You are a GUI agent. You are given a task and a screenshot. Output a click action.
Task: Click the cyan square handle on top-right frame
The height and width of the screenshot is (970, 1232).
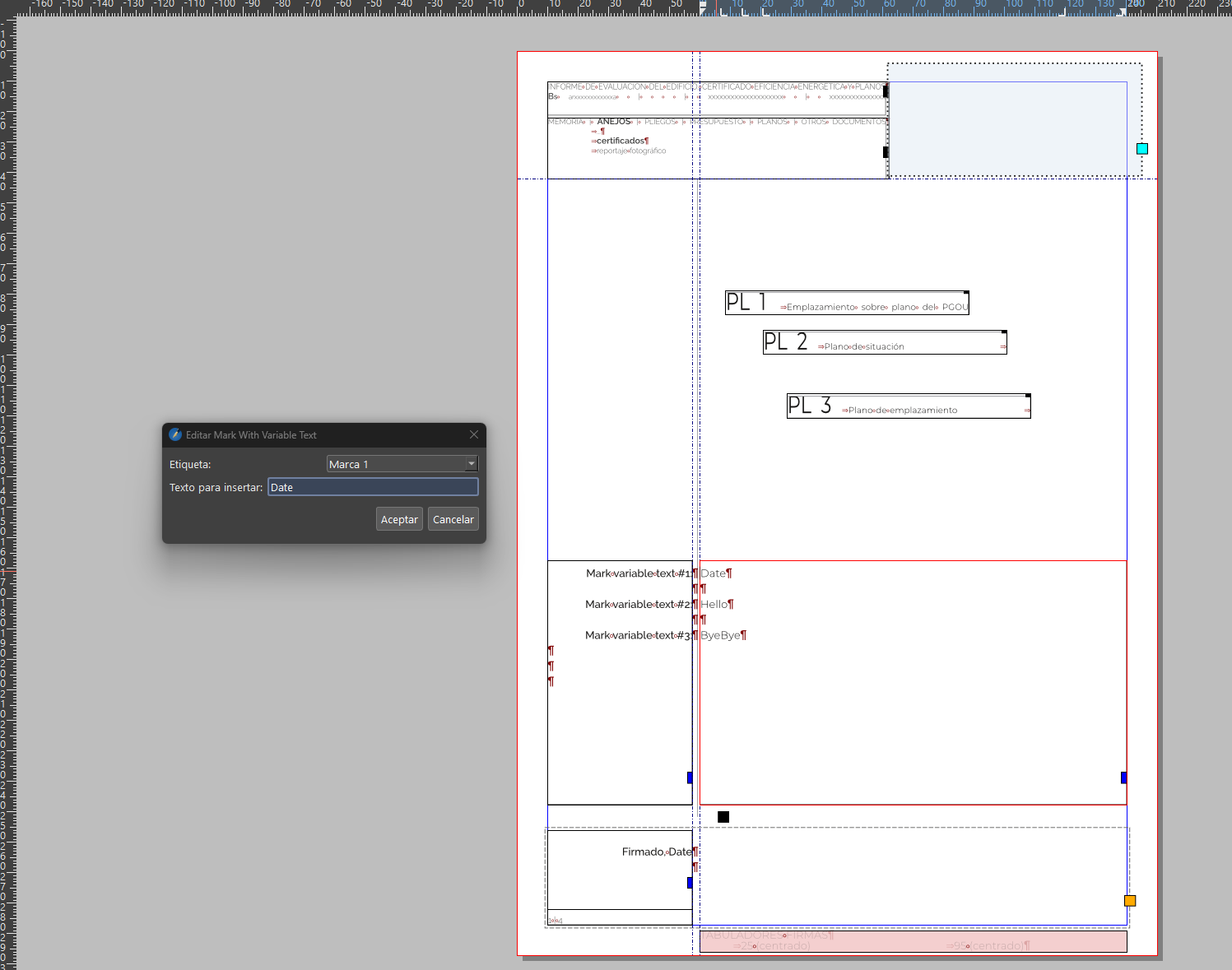pos(1141,149)
